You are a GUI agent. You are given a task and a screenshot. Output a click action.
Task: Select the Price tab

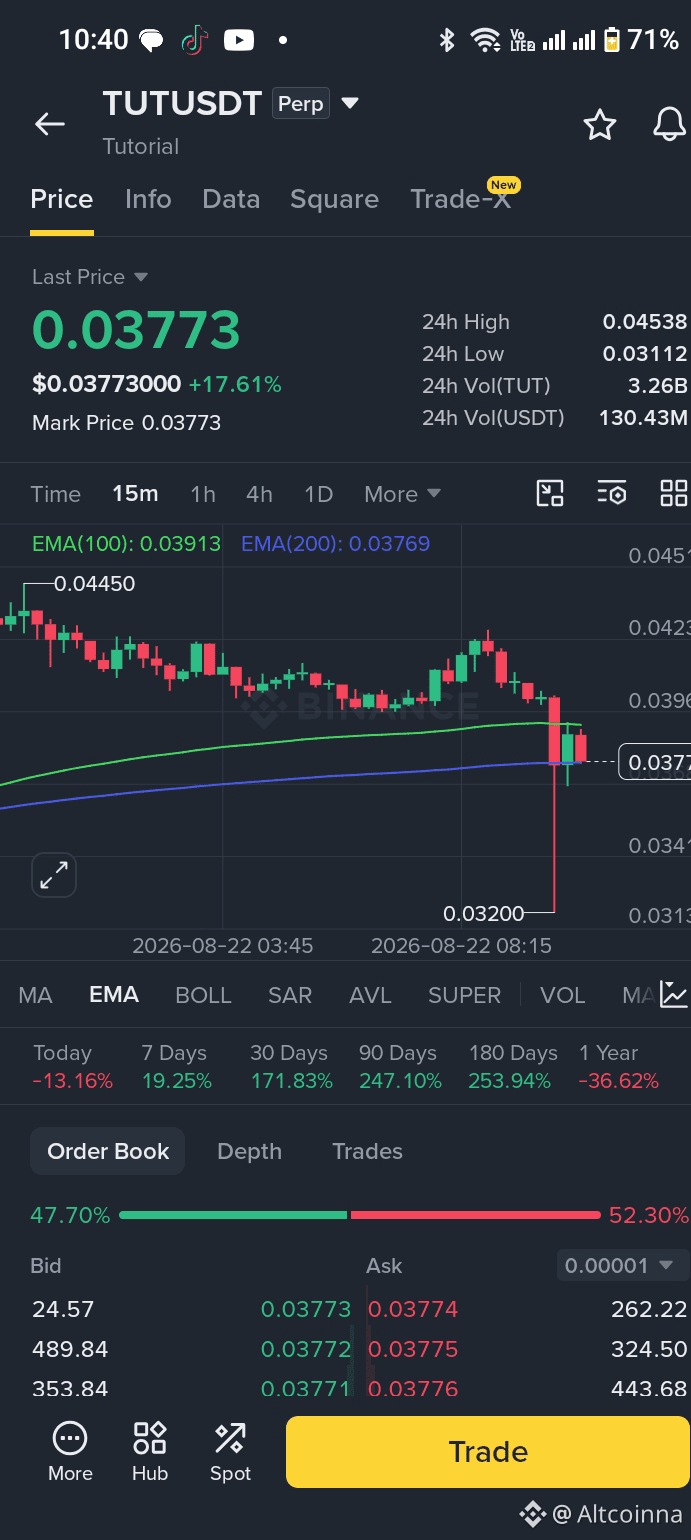62,199
